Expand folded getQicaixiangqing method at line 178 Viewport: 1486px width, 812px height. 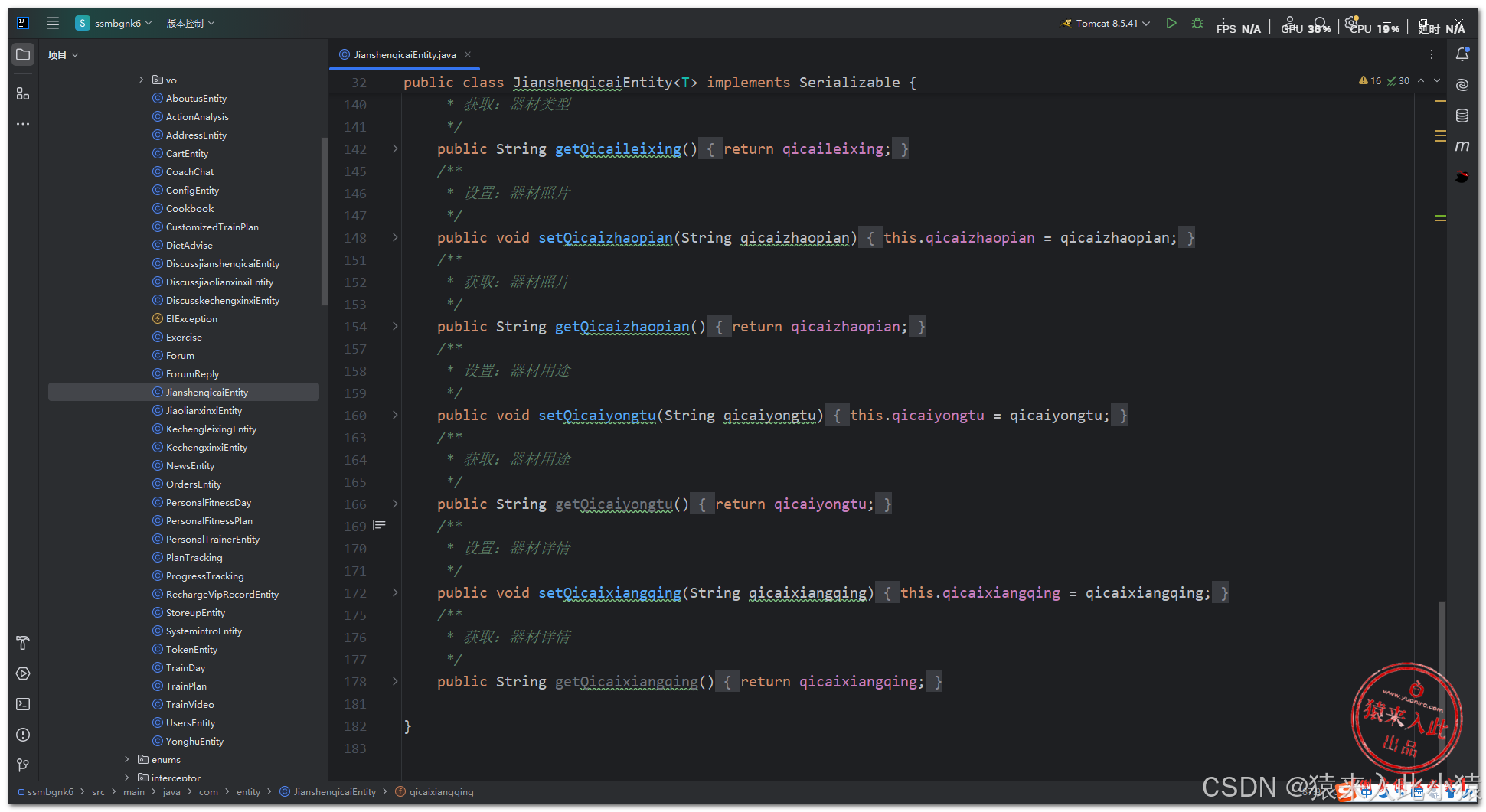pos(395,681)
